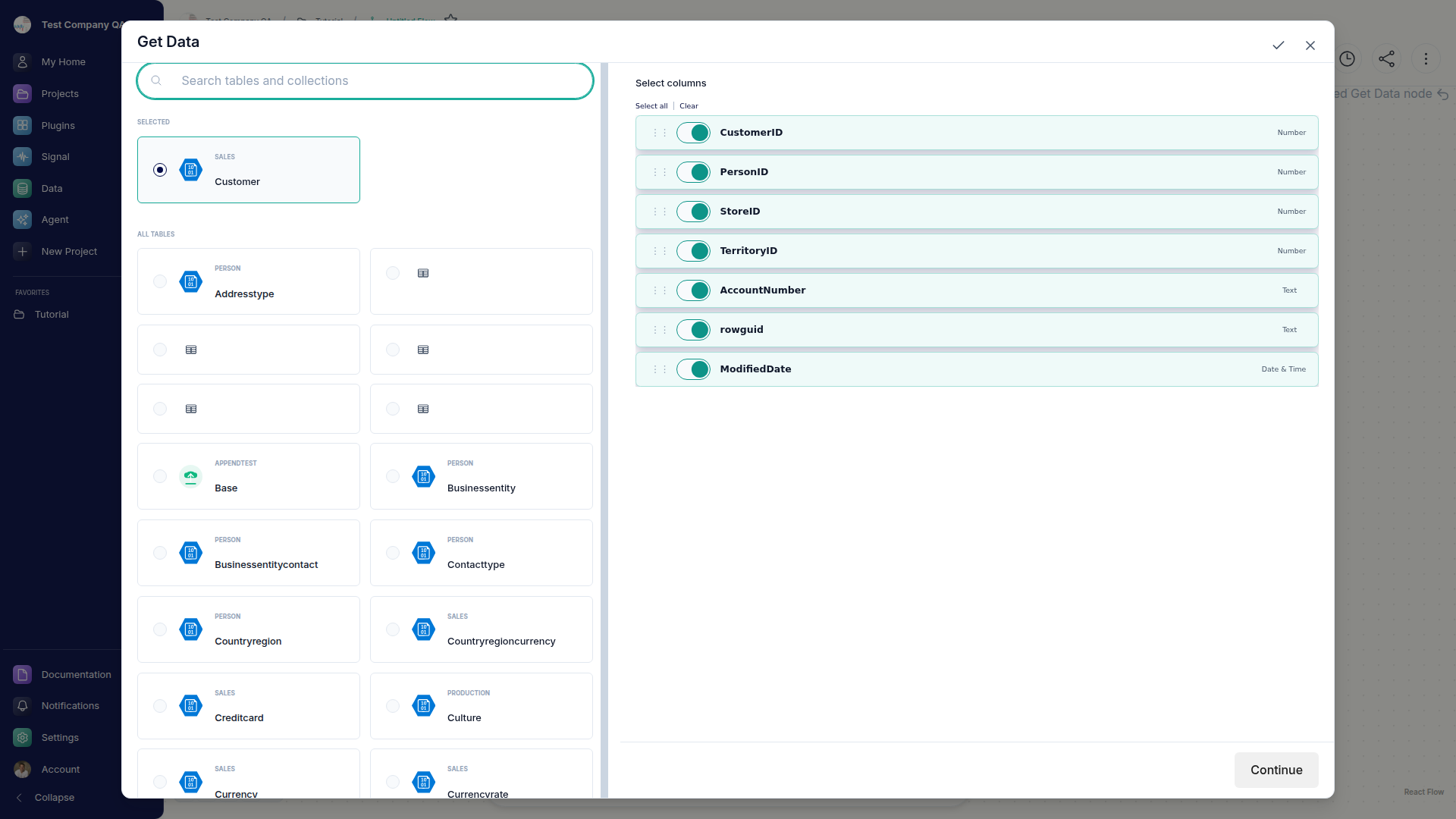Confirm with checkmark icon in Get Data header
Image resolution: width=1456 pixels, height=819 pixels.
click(x=1279, y=45)
